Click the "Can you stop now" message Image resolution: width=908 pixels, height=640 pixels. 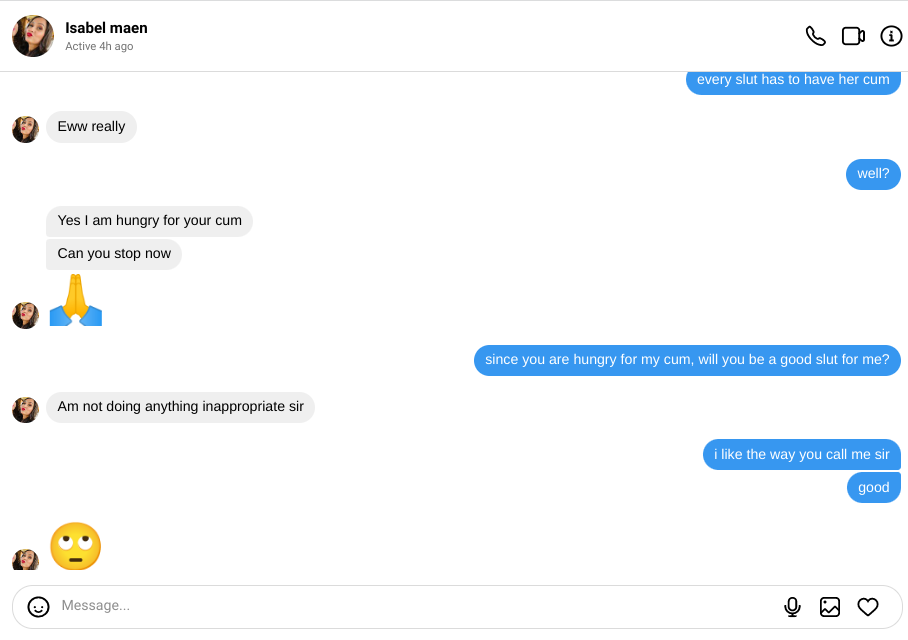(114, 254)
